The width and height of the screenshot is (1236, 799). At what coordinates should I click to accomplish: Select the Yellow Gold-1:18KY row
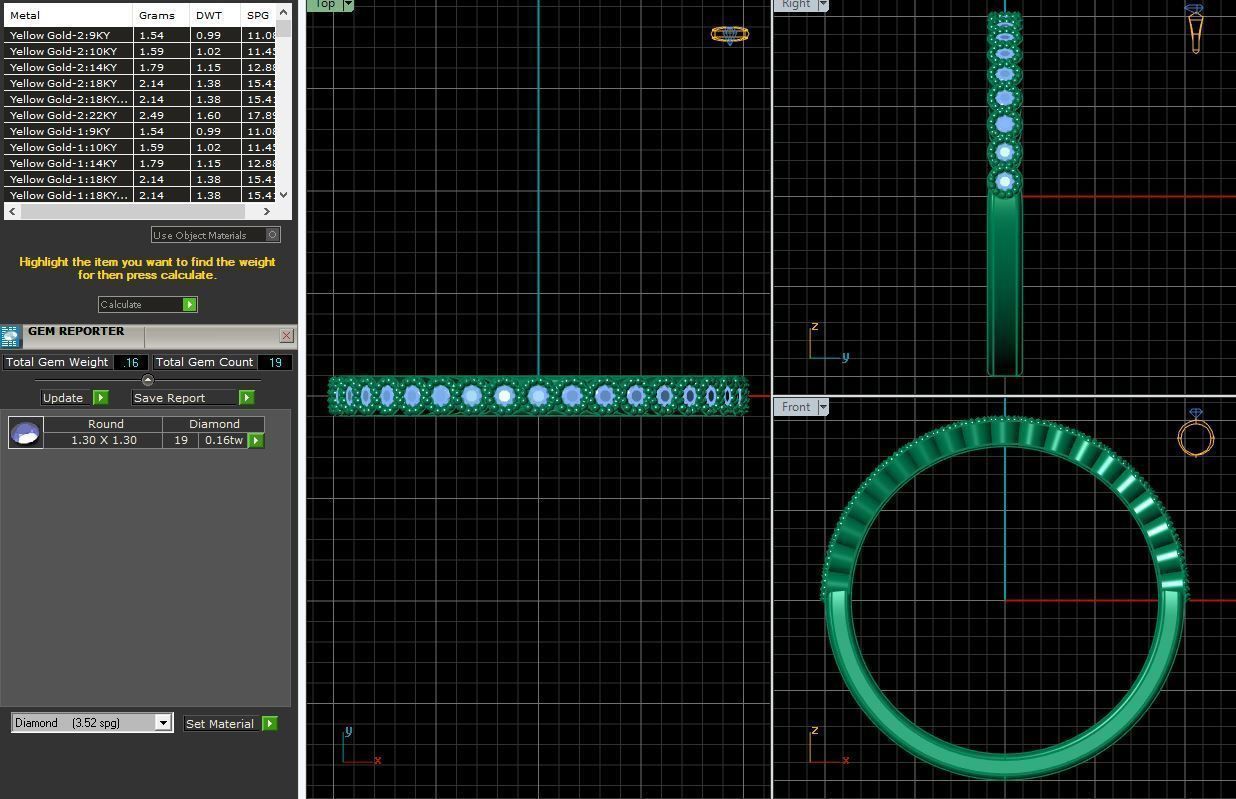coord(140,179)
